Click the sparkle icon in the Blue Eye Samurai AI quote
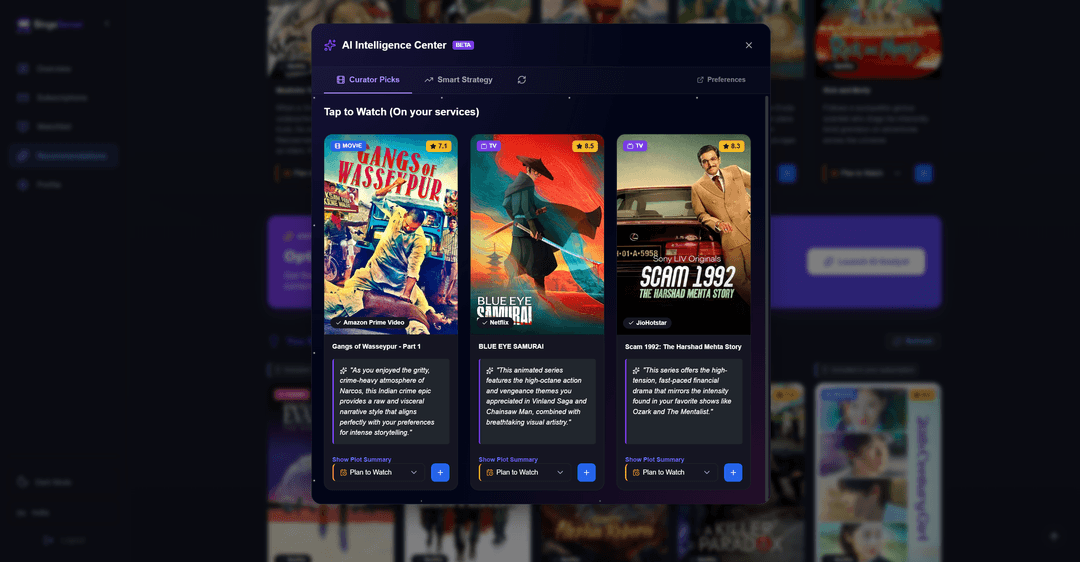The image size is (1080, 562). [x=490, y=371]
